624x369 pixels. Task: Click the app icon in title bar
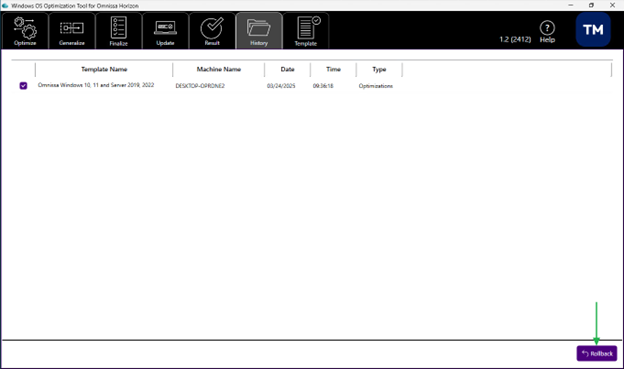[x=5, y=6]
